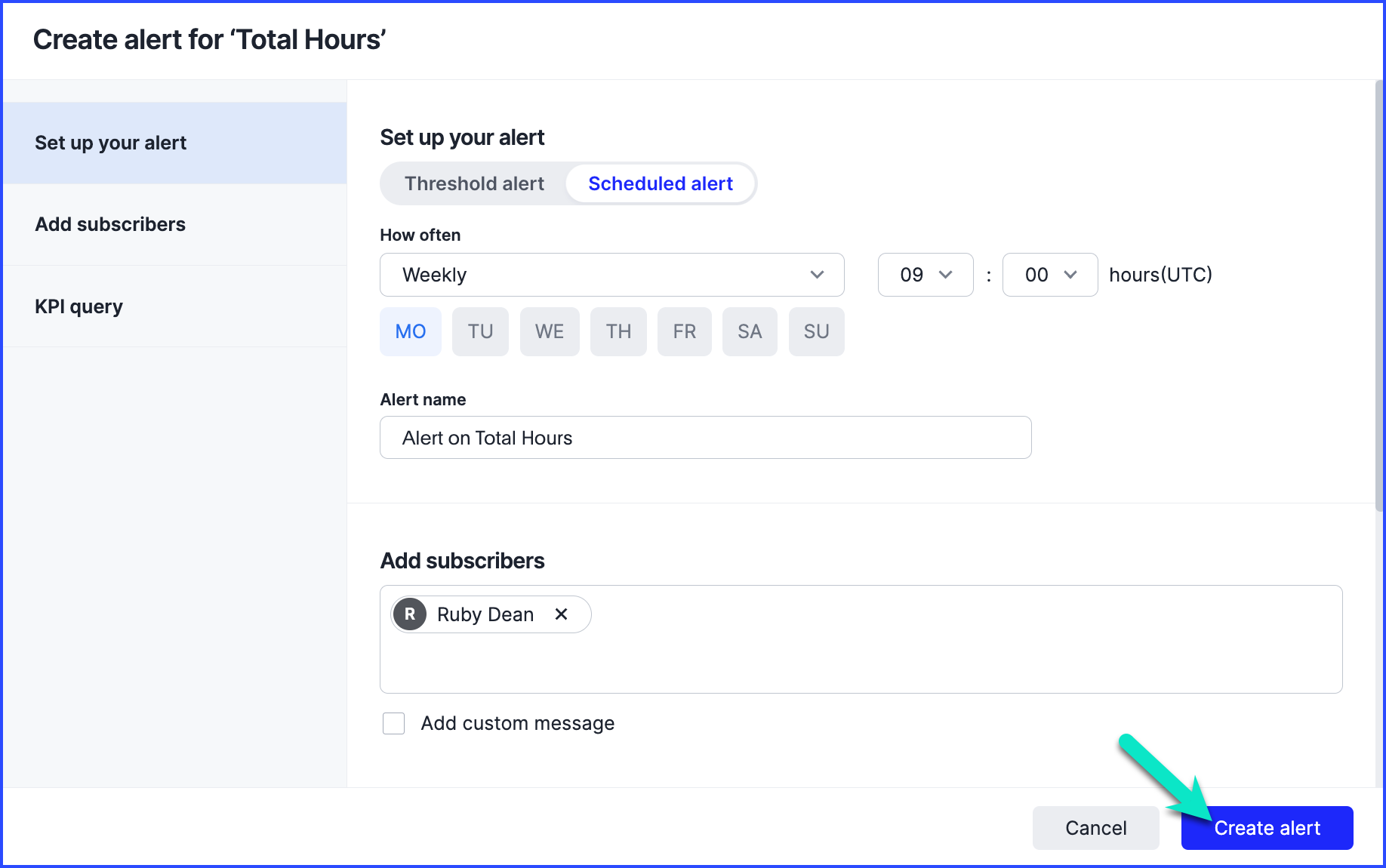Toggle Monday (MO) day selection

click(x=410, y=331)
